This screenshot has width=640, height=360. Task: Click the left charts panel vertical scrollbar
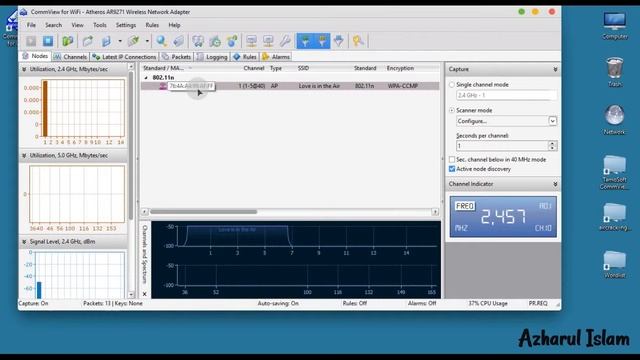[x=131, y=146]
